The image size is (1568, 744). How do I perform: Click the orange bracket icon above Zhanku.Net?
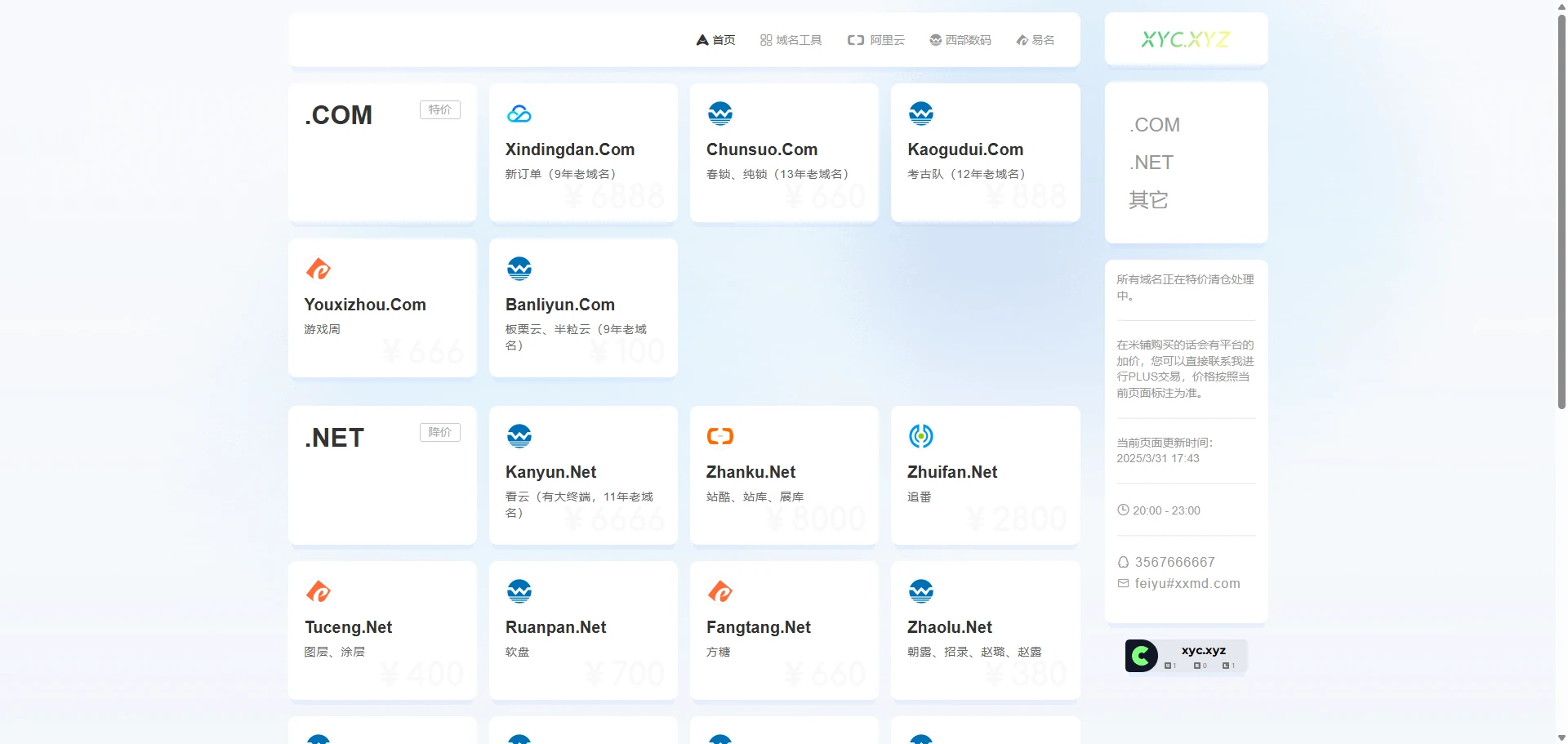click(x=719, y=436)
